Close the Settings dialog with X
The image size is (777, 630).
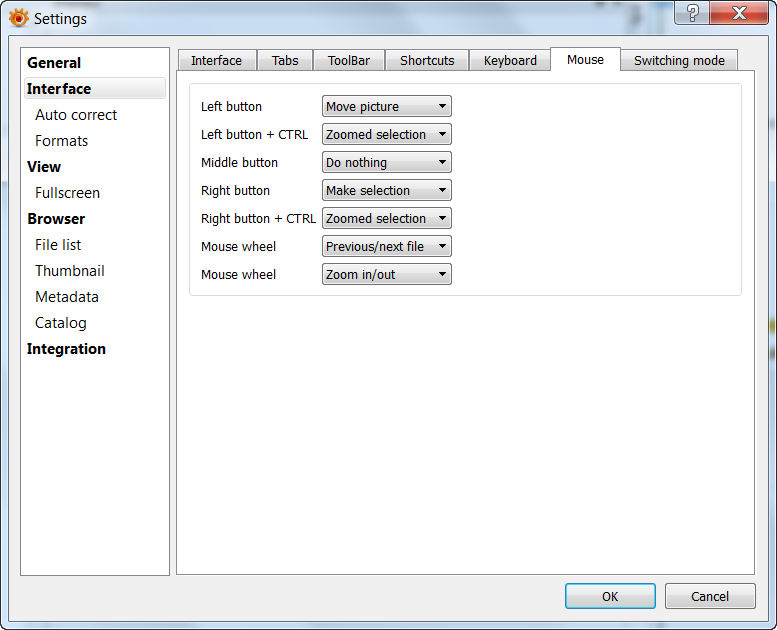point(739,12)
